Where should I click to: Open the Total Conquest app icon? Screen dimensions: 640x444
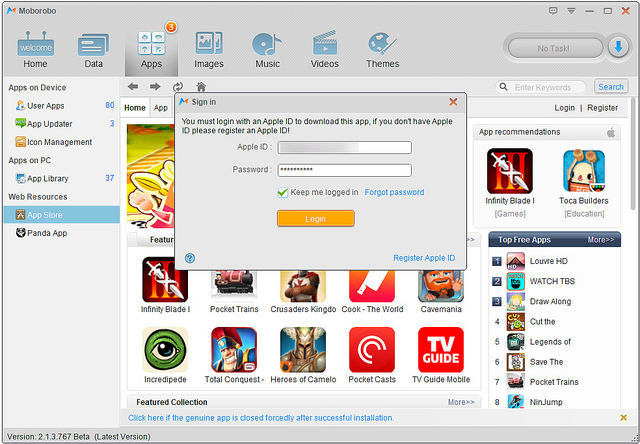pos(234,350)
